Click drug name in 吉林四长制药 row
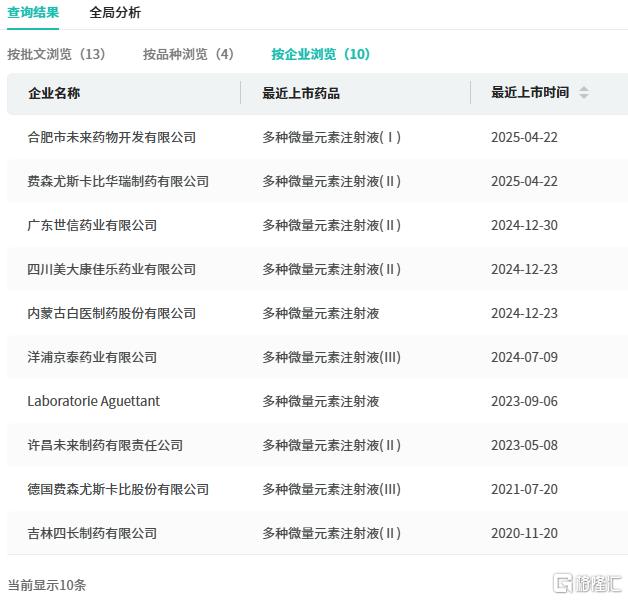The image size is (628, 600). [x=332, y=534]
